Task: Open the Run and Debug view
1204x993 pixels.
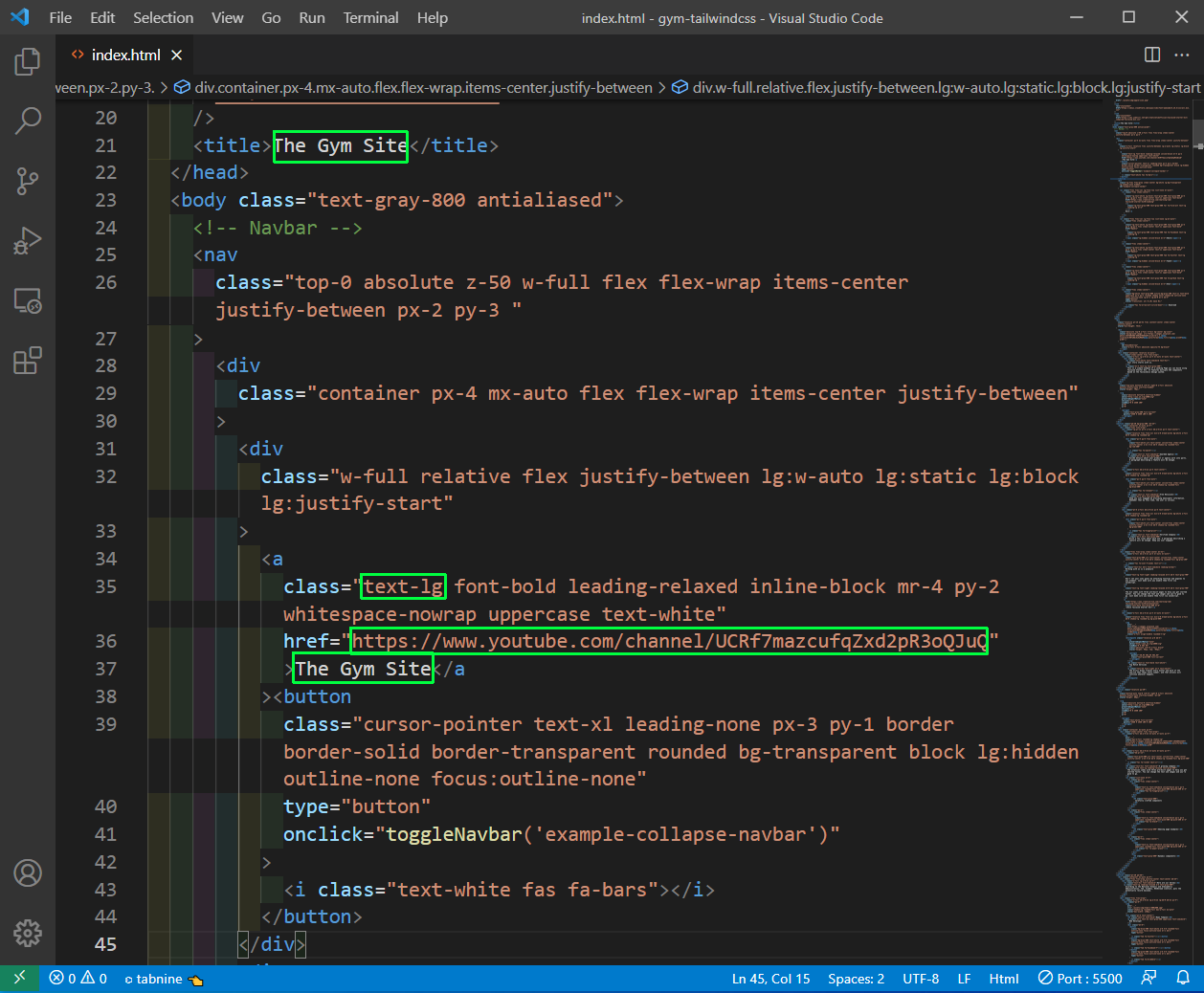Action: [28, 241]
